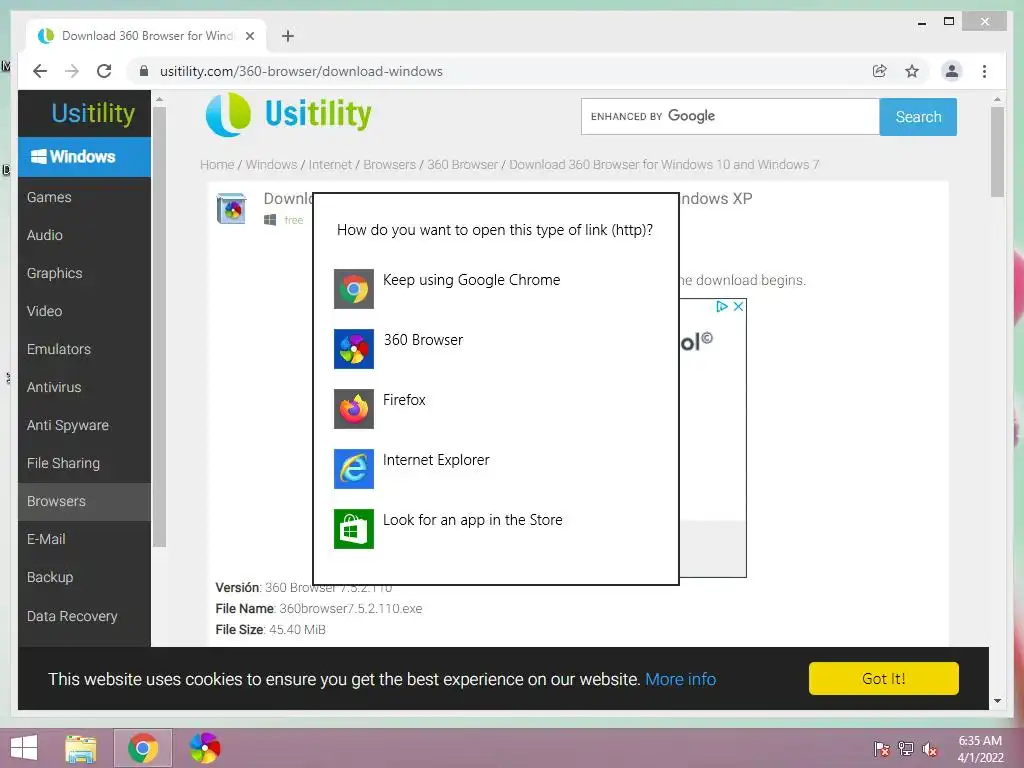Close the Download 360 Browser tab
1024x768 pixels.
coord(249,36)
